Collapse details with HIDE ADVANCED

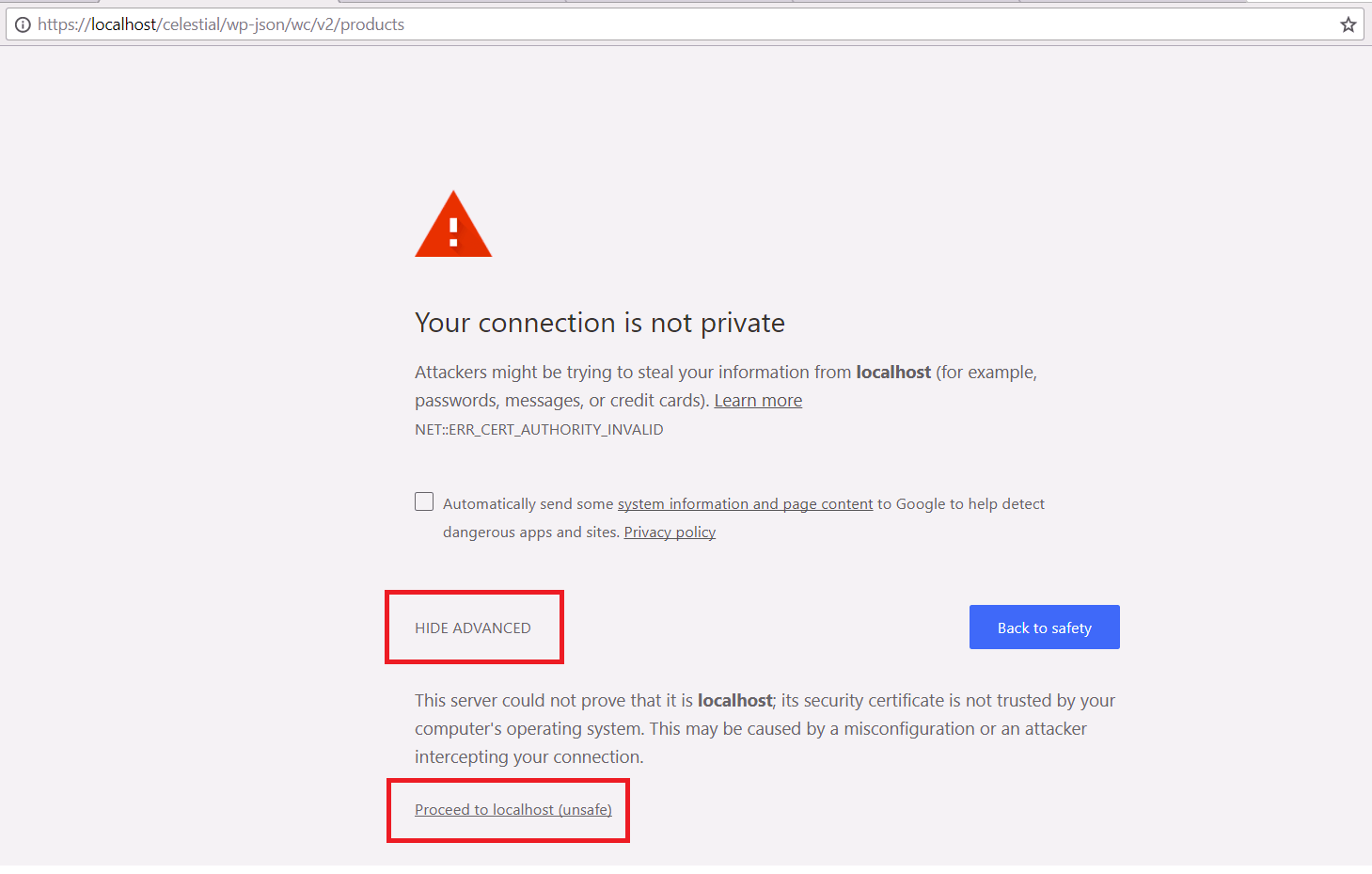pyautogui.click(x=473, y=628)
